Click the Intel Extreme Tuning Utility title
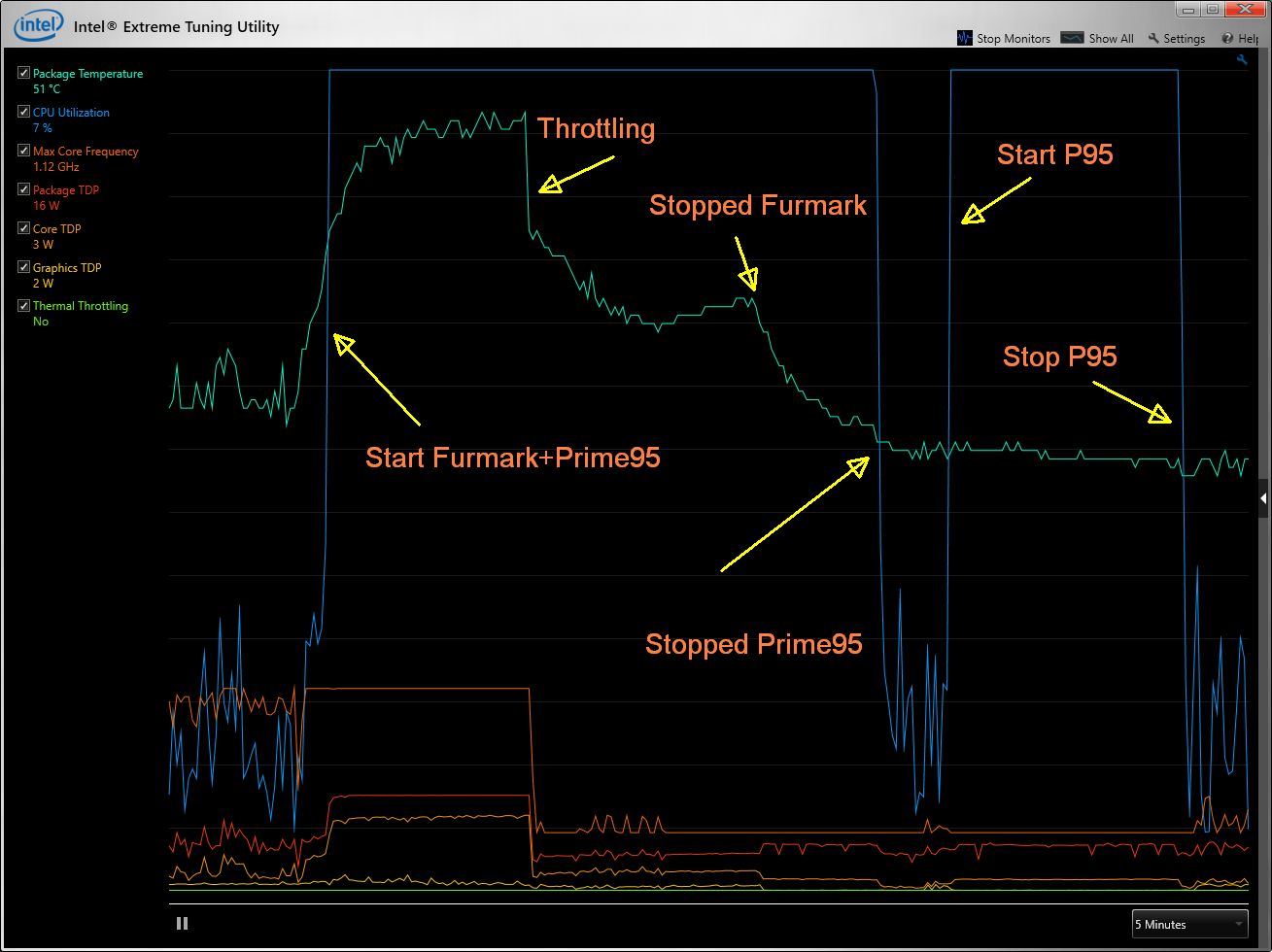1272x952 pixels. coord(177,27)
